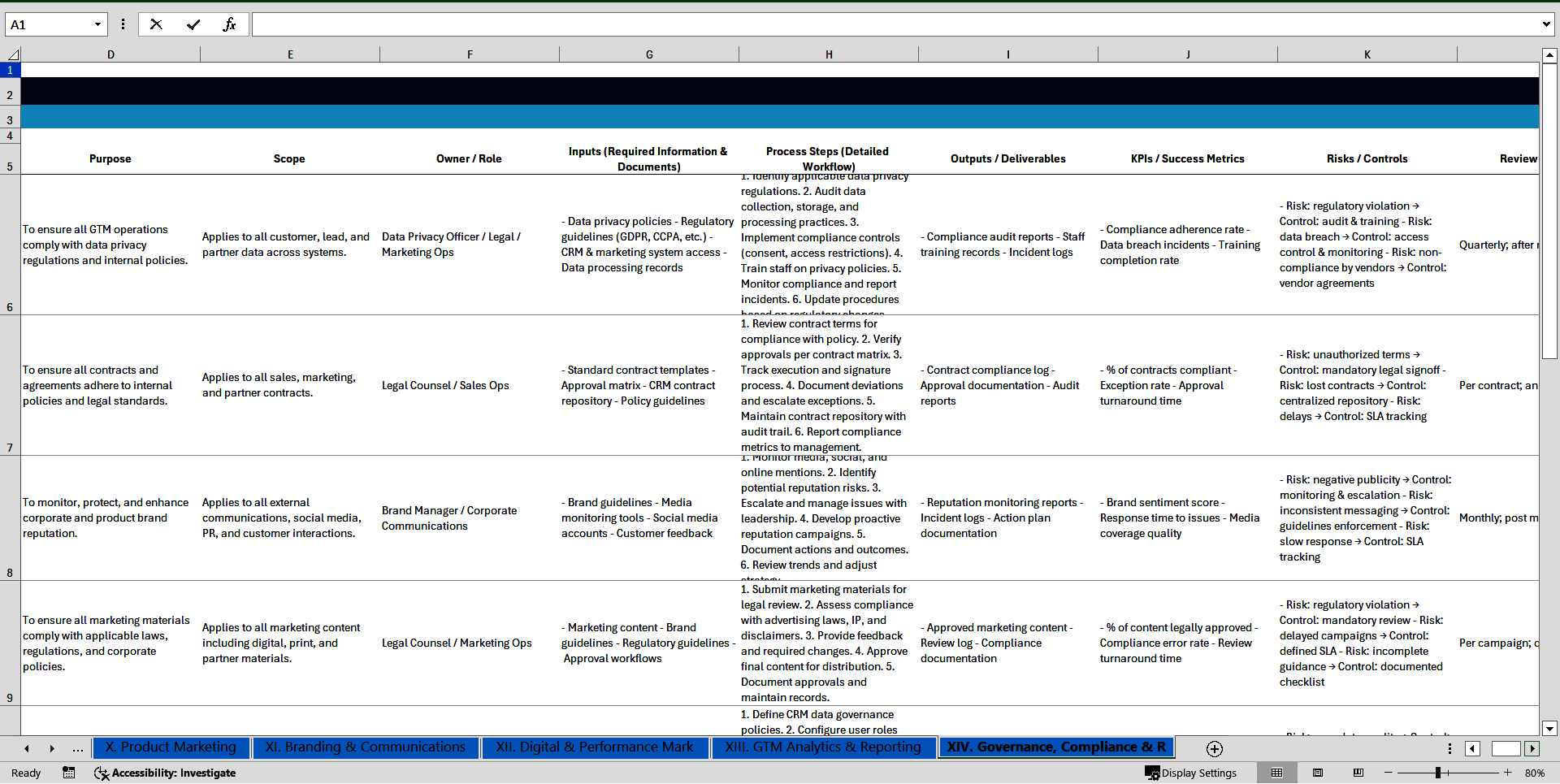The width and height of the screenshot is (1560, 784).
Task: Click the zoom slider handle
Action: click(1437, 773)
